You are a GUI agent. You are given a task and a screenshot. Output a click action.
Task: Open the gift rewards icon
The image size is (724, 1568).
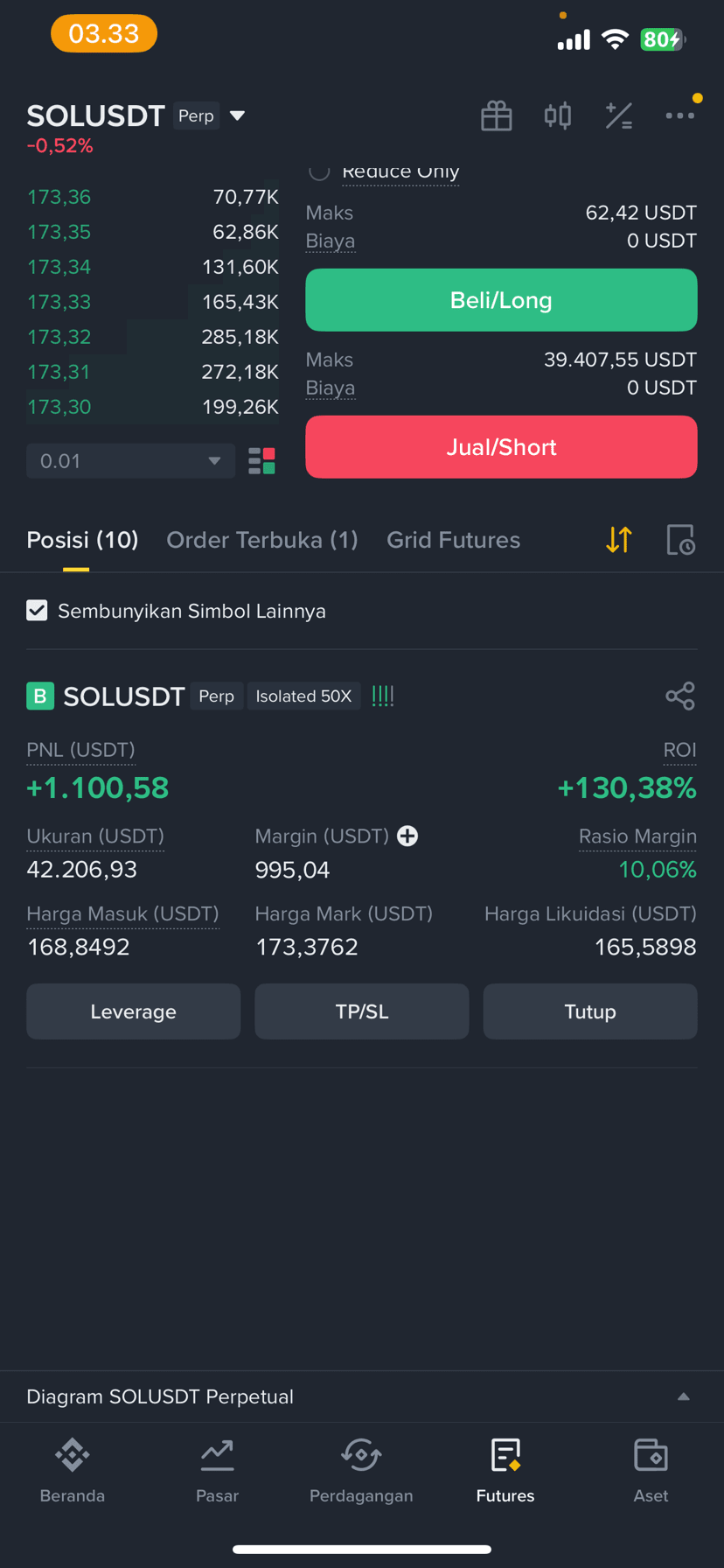pos(496,115)
